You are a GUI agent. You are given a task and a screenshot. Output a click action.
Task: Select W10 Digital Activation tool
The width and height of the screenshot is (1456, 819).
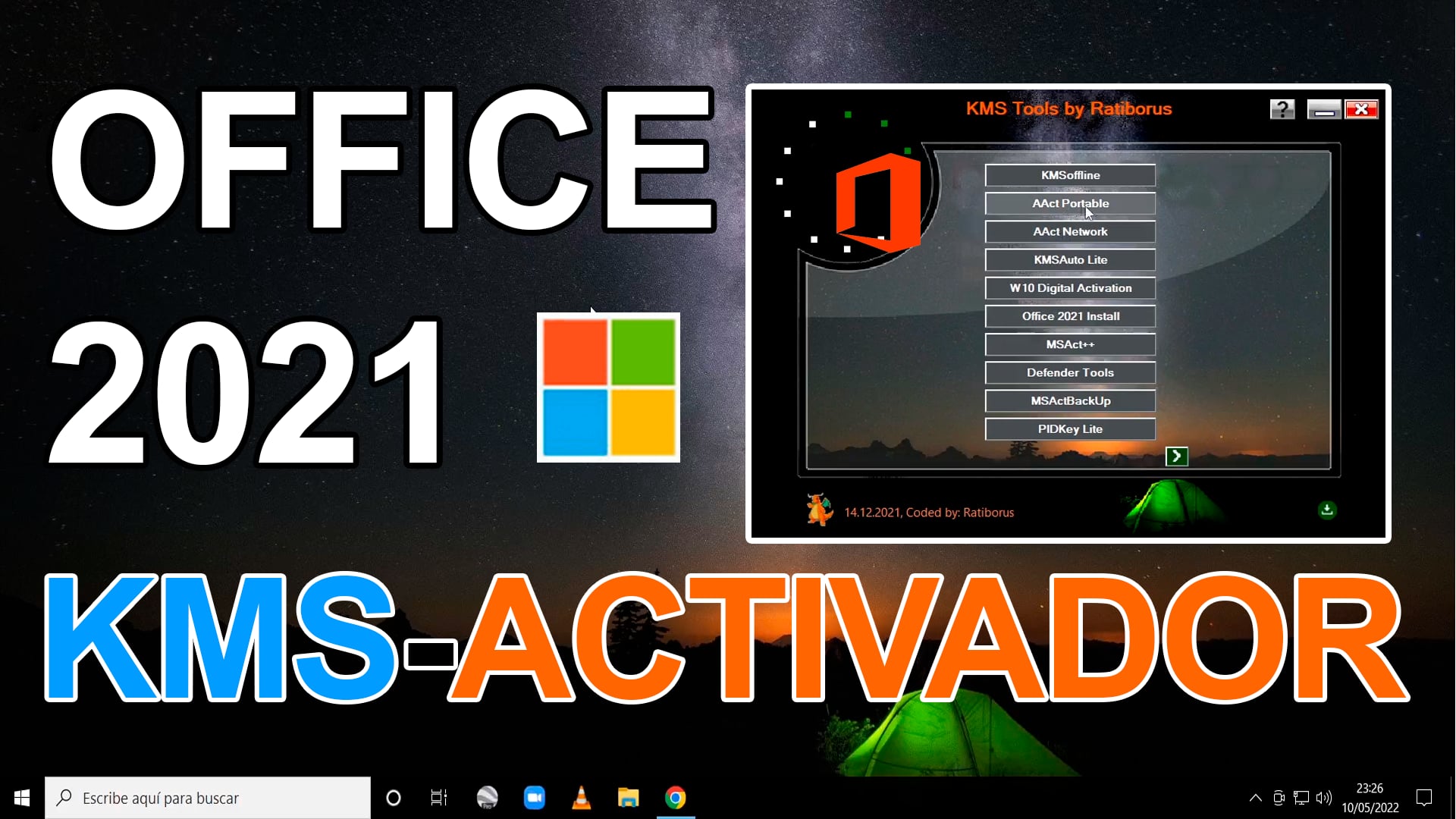tap(1069, 288)
